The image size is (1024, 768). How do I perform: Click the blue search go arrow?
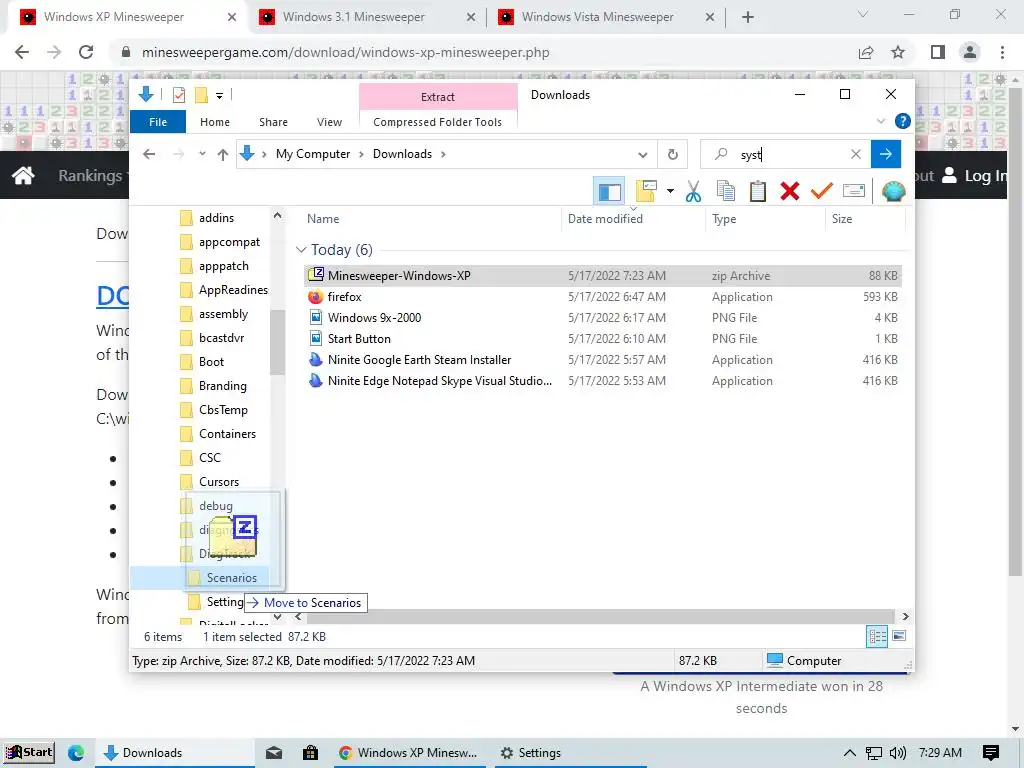pos(886,154)
